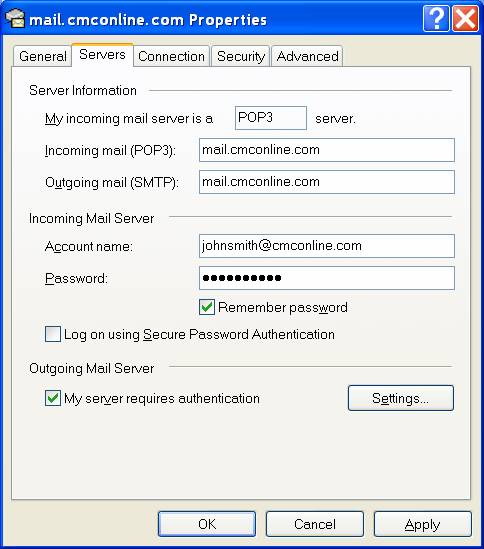Screen dimensions: 484x549
Task: Click the Cancel button
Action: (314, 524)
